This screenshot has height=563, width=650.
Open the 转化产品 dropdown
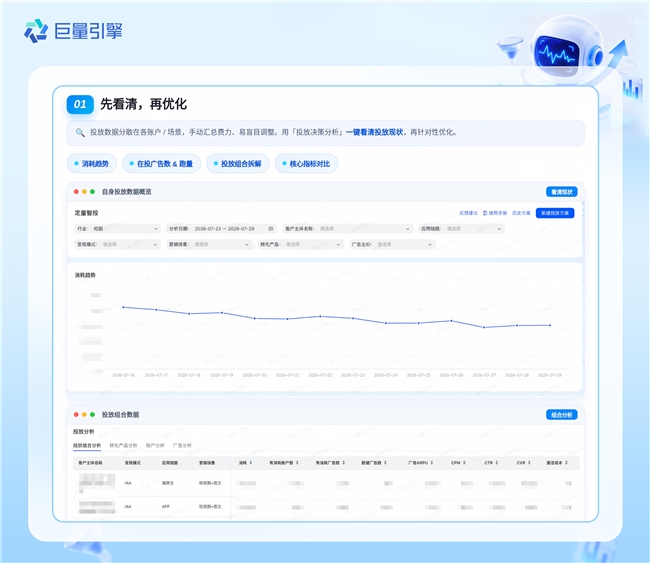[301, 244]
